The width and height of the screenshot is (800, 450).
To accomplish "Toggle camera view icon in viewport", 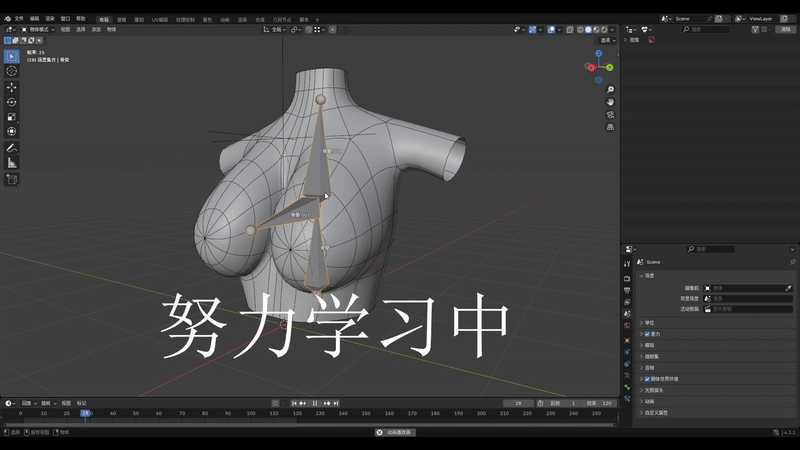I will (x=610, y=115).
